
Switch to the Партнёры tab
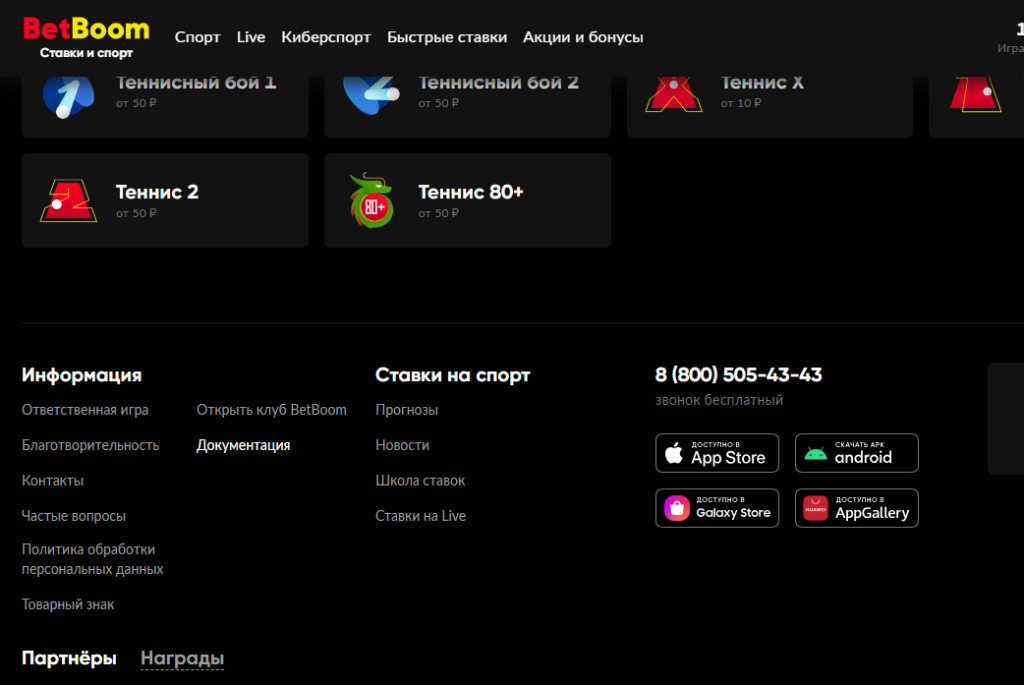pyautogui.click(x=69, y=658)
